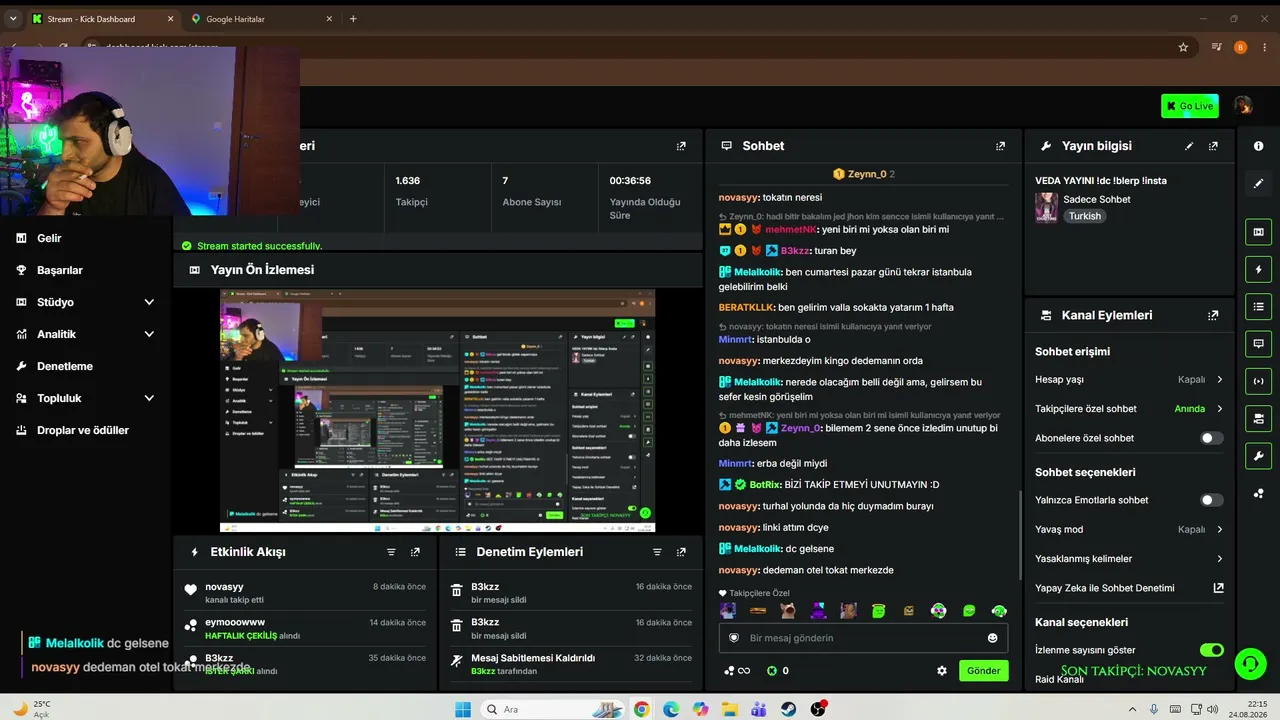
Task: Open Yasaklanmış kelimeler settings
Action: click(x=1129, y=559)
